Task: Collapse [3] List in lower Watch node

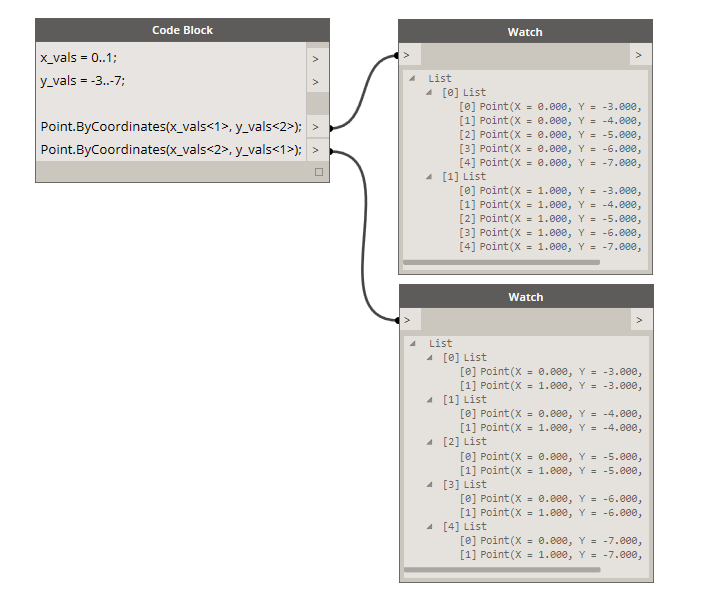Action: (x=430, y=484)
